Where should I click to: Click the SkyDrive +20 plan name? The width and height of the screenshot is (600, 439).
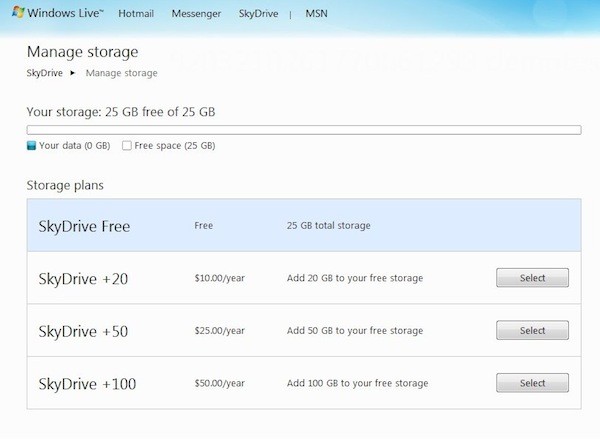pyautogui.click(x=83, y=279)
